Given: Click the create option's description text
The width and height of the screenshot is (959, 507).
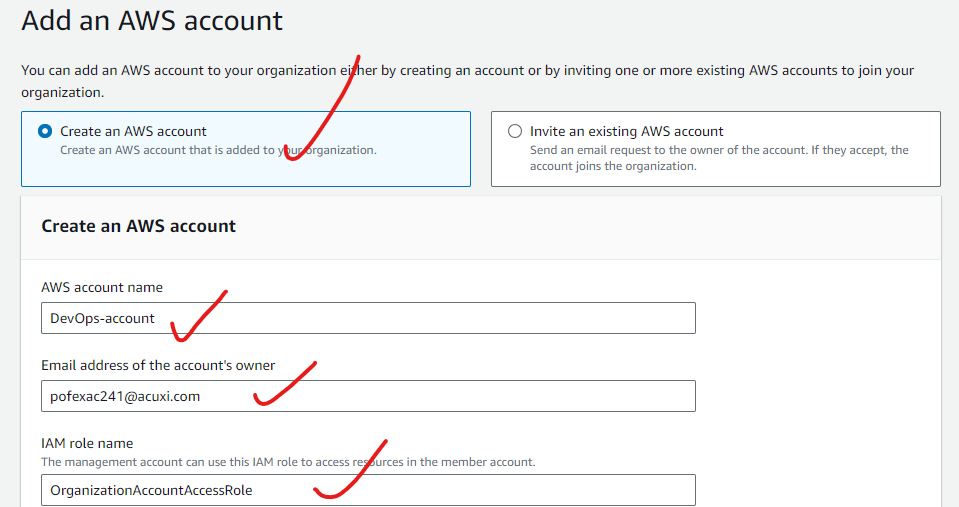Looking at the screenshot, I should pyautogui.click(x=218, y=150).
